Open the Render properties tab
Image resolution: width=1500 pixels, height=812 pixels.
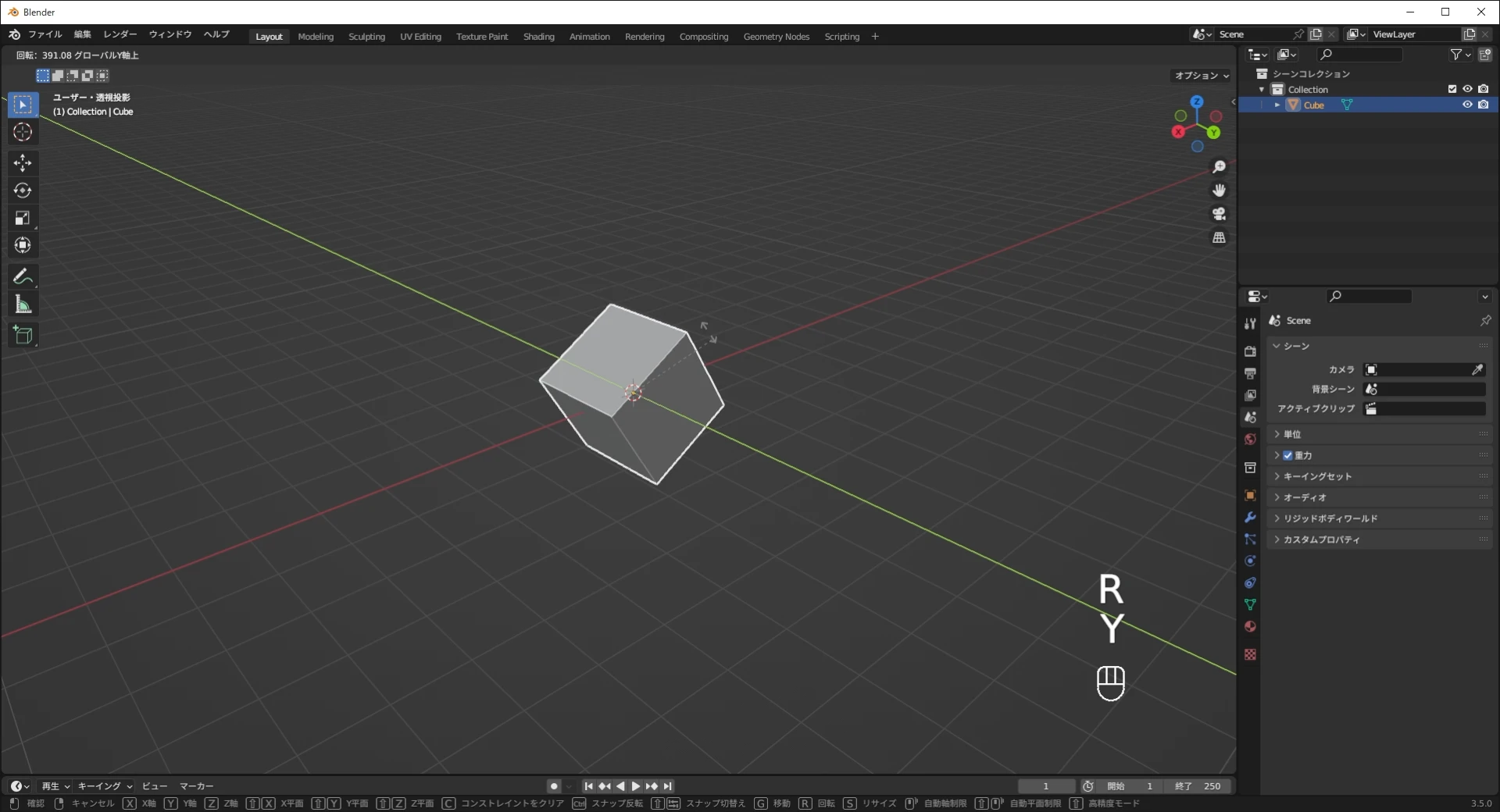(x=1250, y=351)
